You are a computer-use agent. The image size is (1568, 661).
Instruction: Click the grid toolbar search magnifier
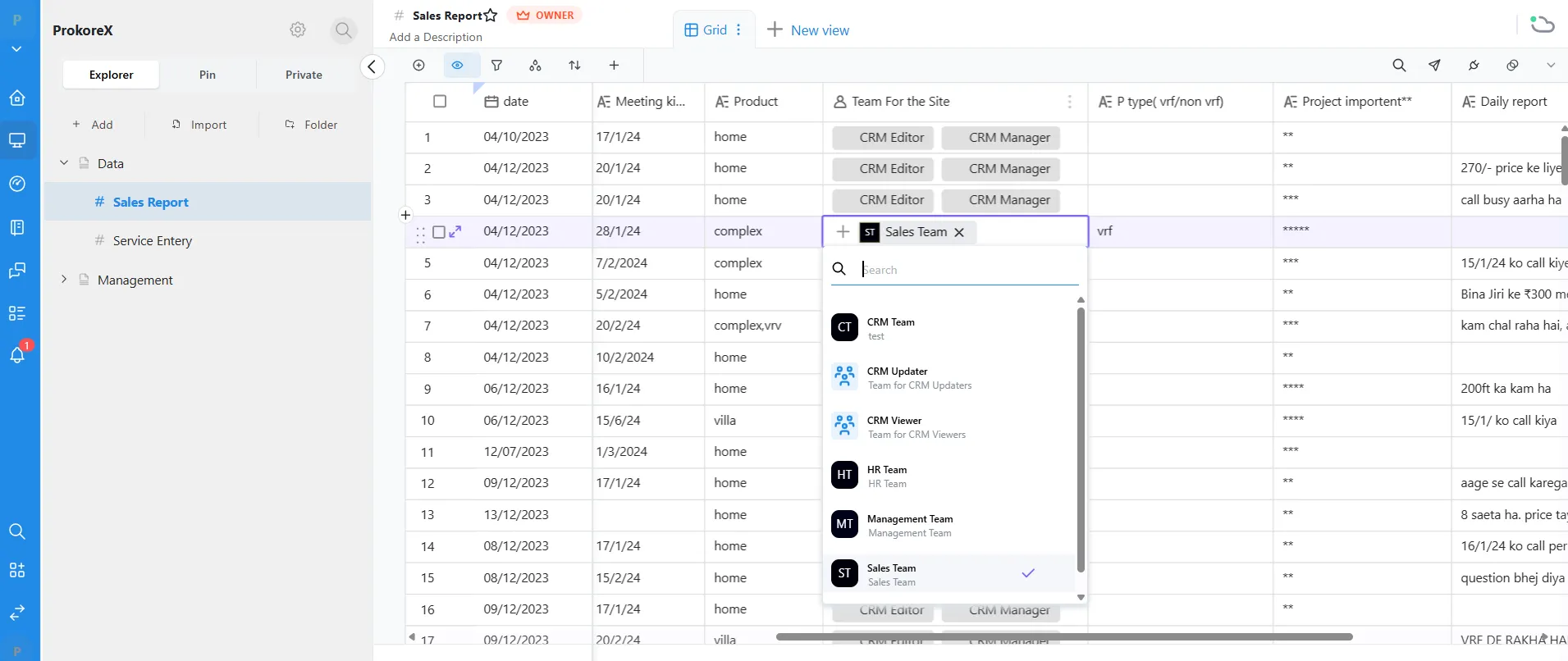(1399, 66)
